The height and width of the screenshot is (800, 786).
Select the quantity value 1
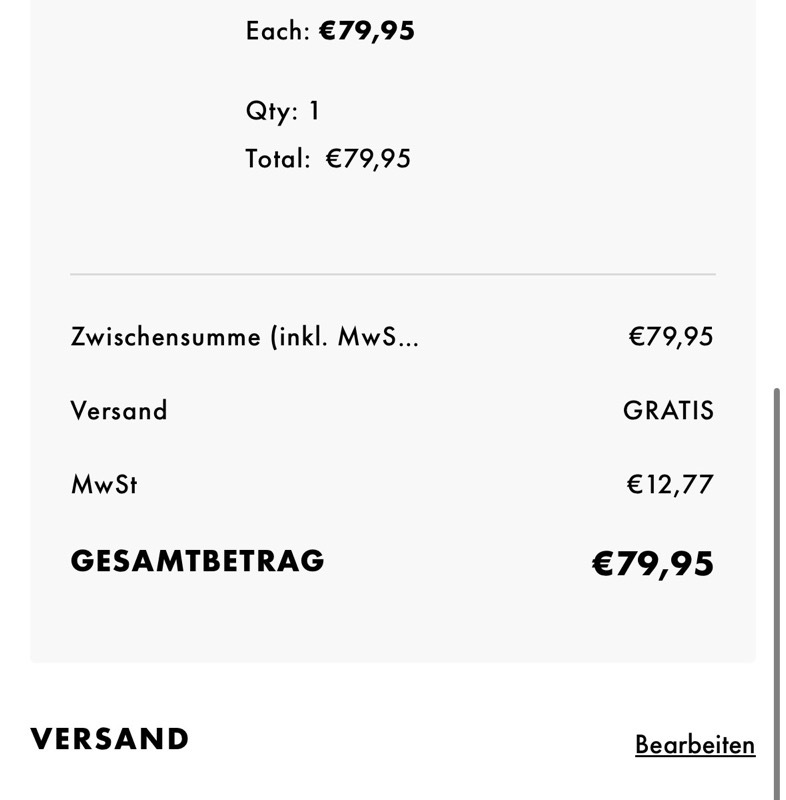pyautogui.click(x=314, y=111)
